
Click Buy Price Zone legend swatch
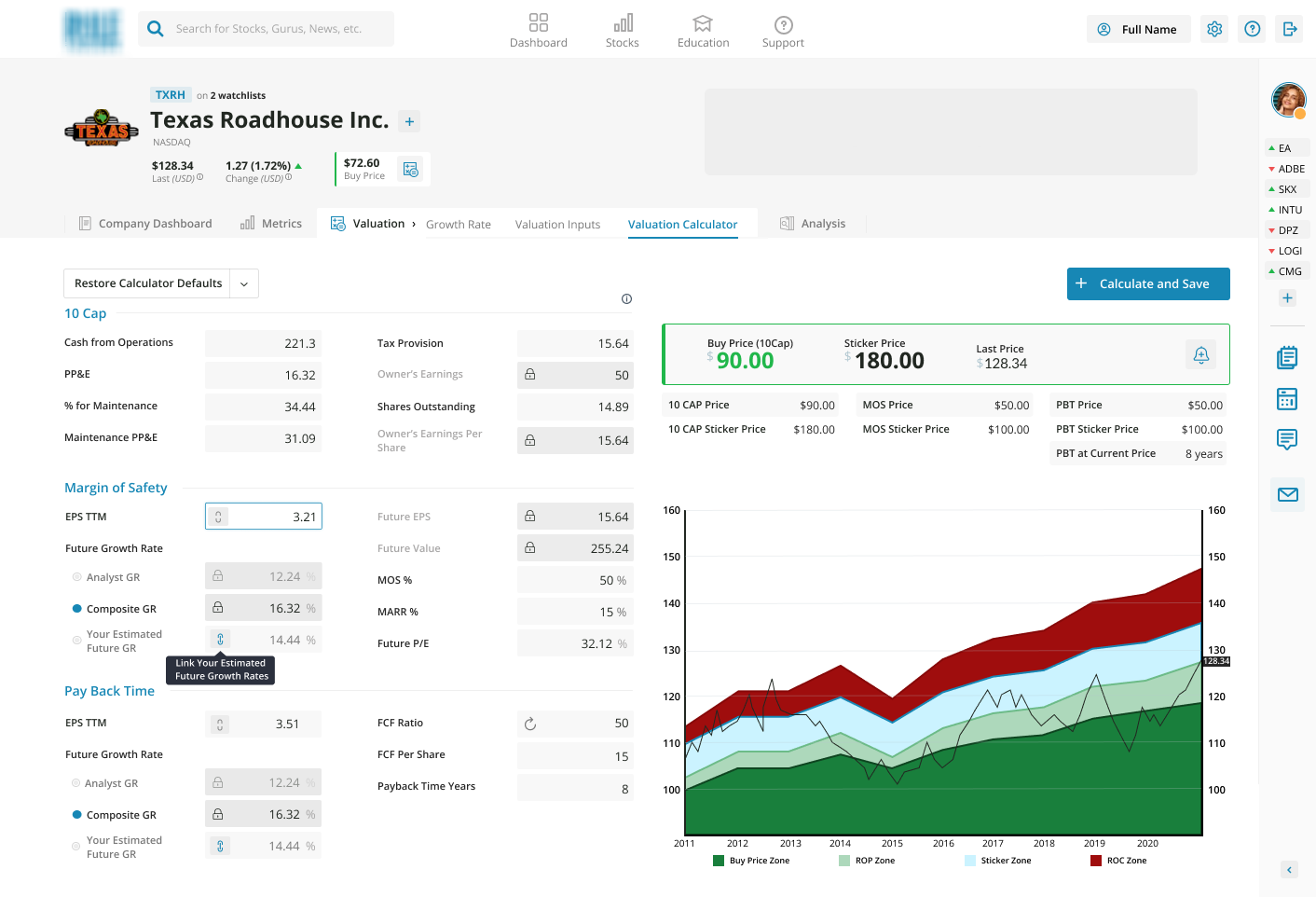click(x=719, y=861)
